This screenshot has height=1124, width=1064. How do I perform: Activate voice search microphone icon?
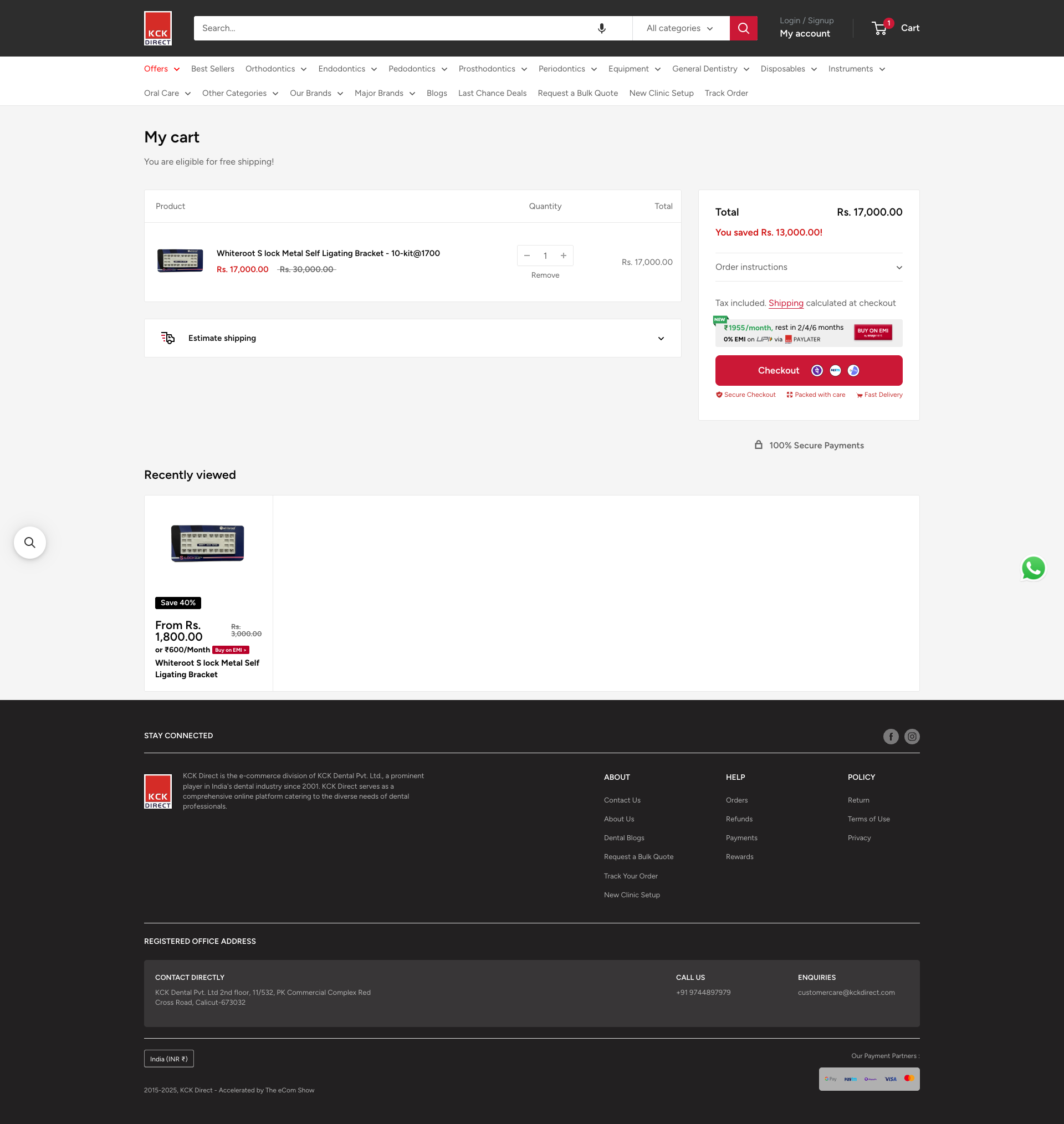(602, 28)
